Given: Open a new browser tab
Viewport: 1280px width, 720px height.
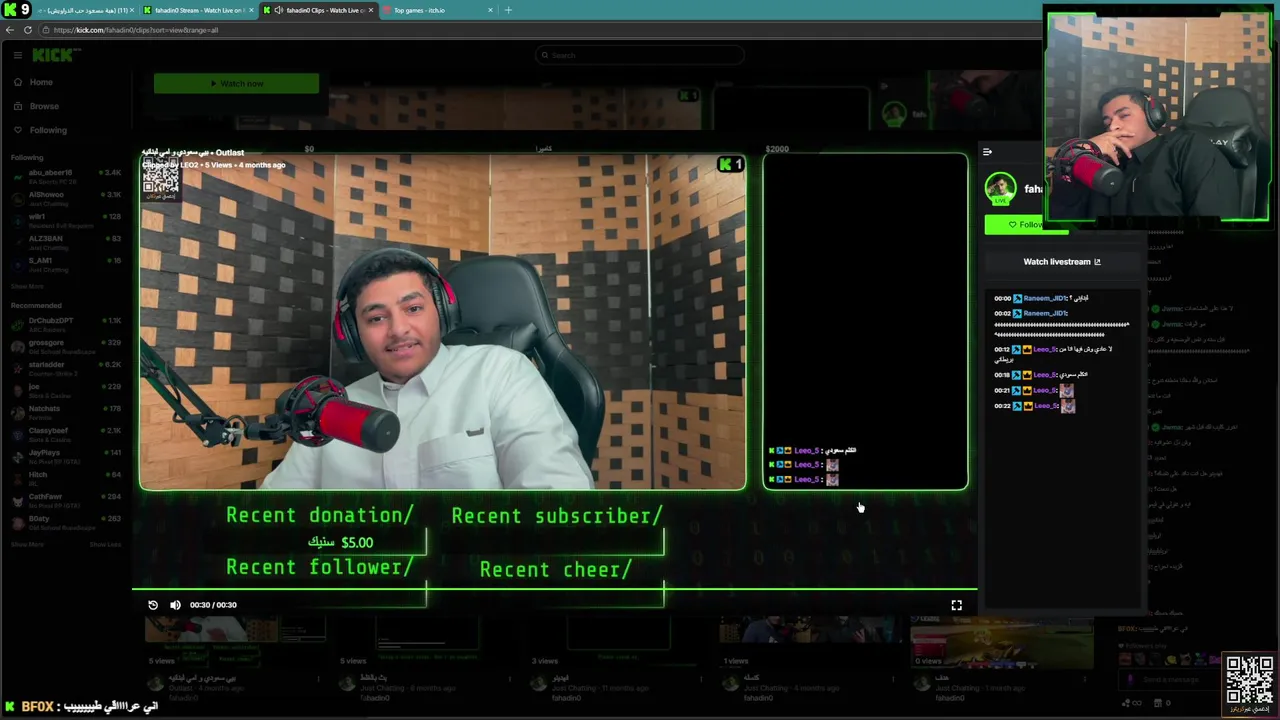Looking at the screenshot, I should 508,10.
